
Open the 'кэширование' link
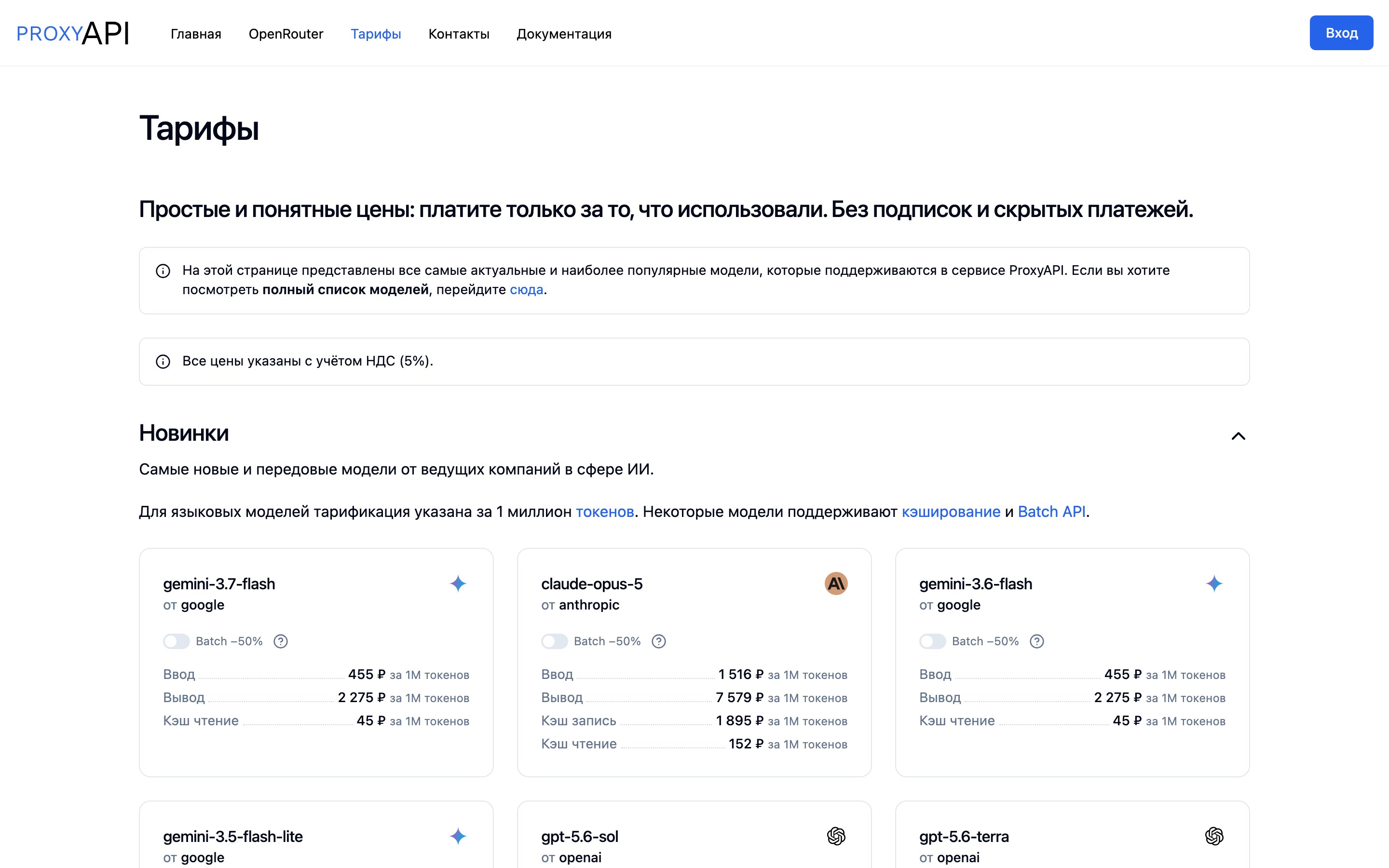point(951,512)
